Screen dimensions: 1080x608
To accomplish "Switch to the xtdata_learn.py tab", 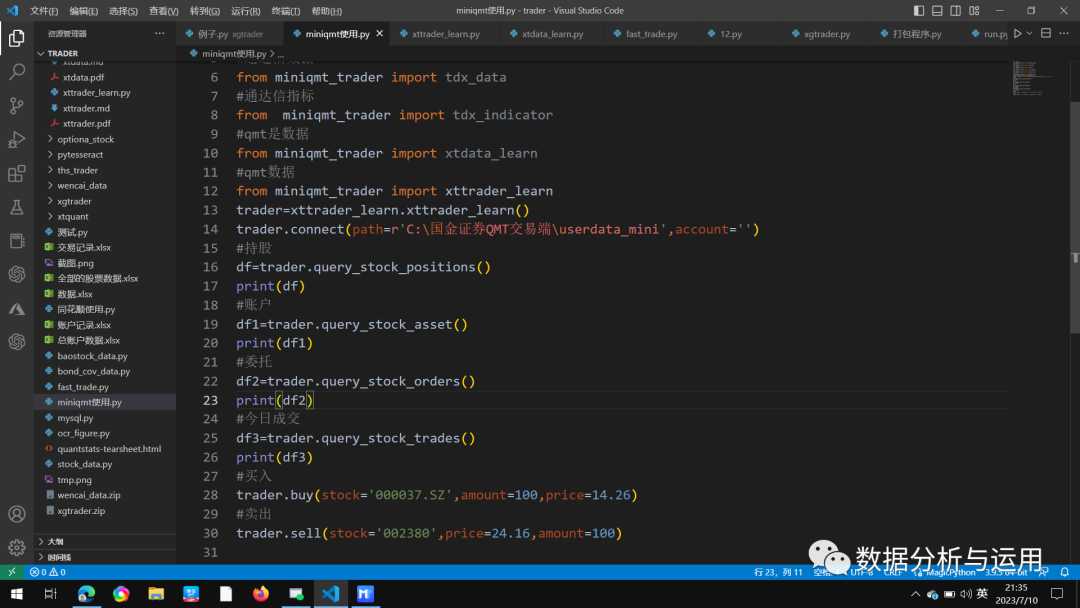I will point(552,34).
